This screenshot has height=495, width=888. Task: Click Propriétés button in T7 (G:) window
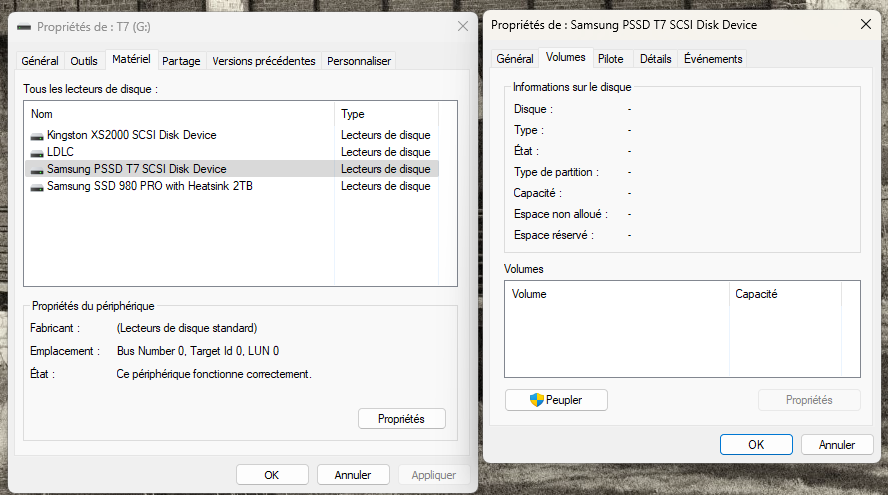(402, 419)
